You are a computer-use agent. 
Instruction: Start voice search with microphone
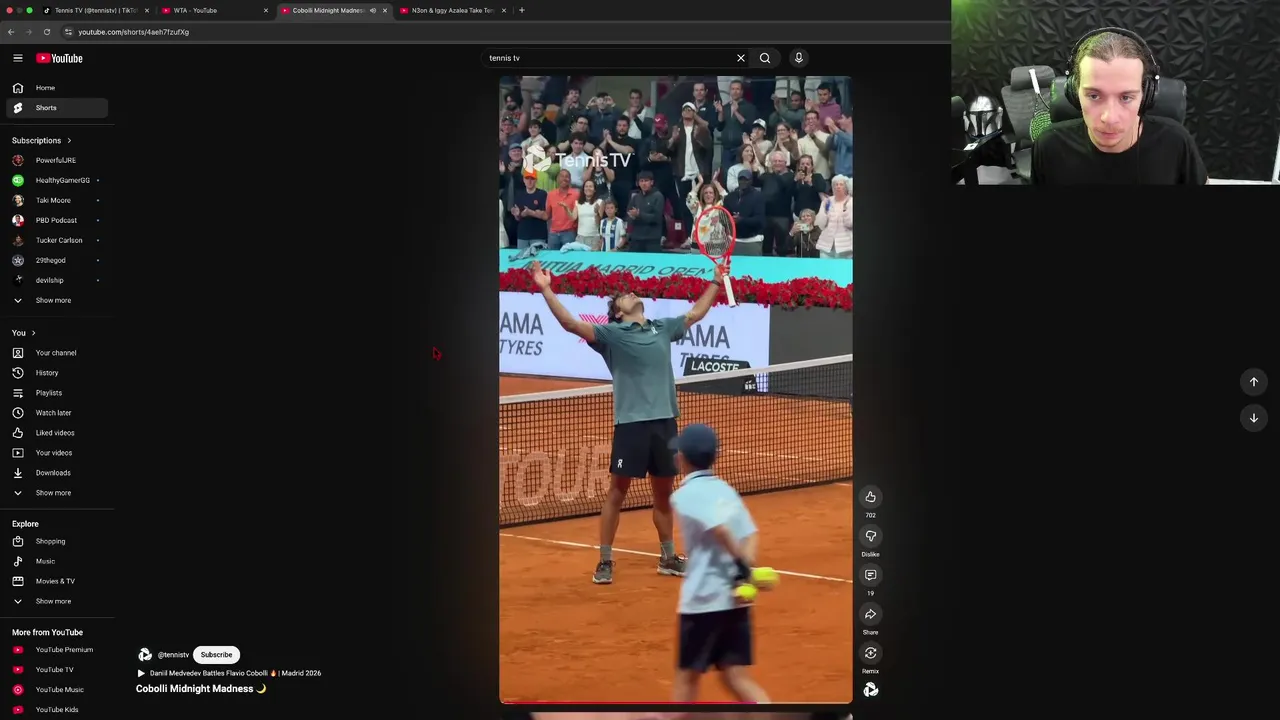click(x=798, y=58)
